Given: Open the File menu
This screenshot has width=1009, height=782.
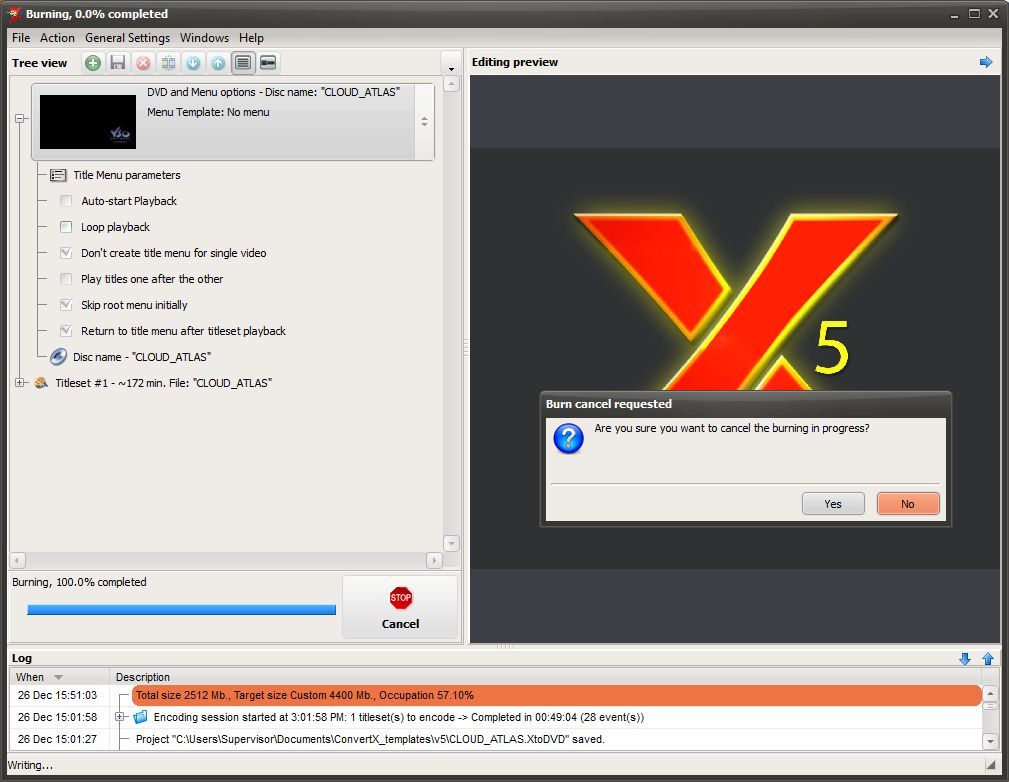Looking at the screenshot, I should (21, 37).
